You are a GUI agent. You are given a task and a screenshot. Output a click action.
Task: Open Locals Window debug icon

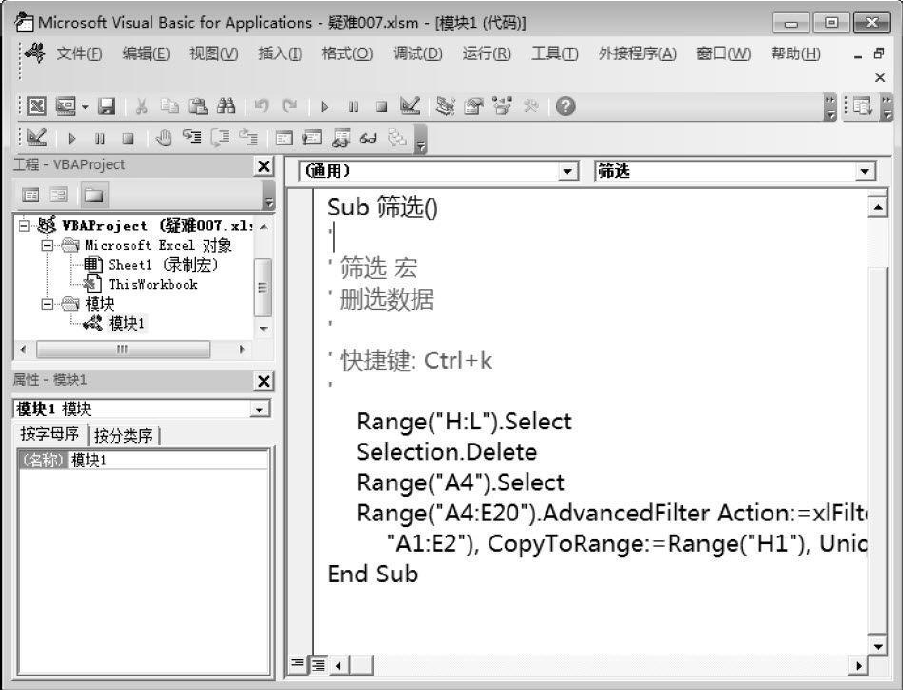pos(284,138)
